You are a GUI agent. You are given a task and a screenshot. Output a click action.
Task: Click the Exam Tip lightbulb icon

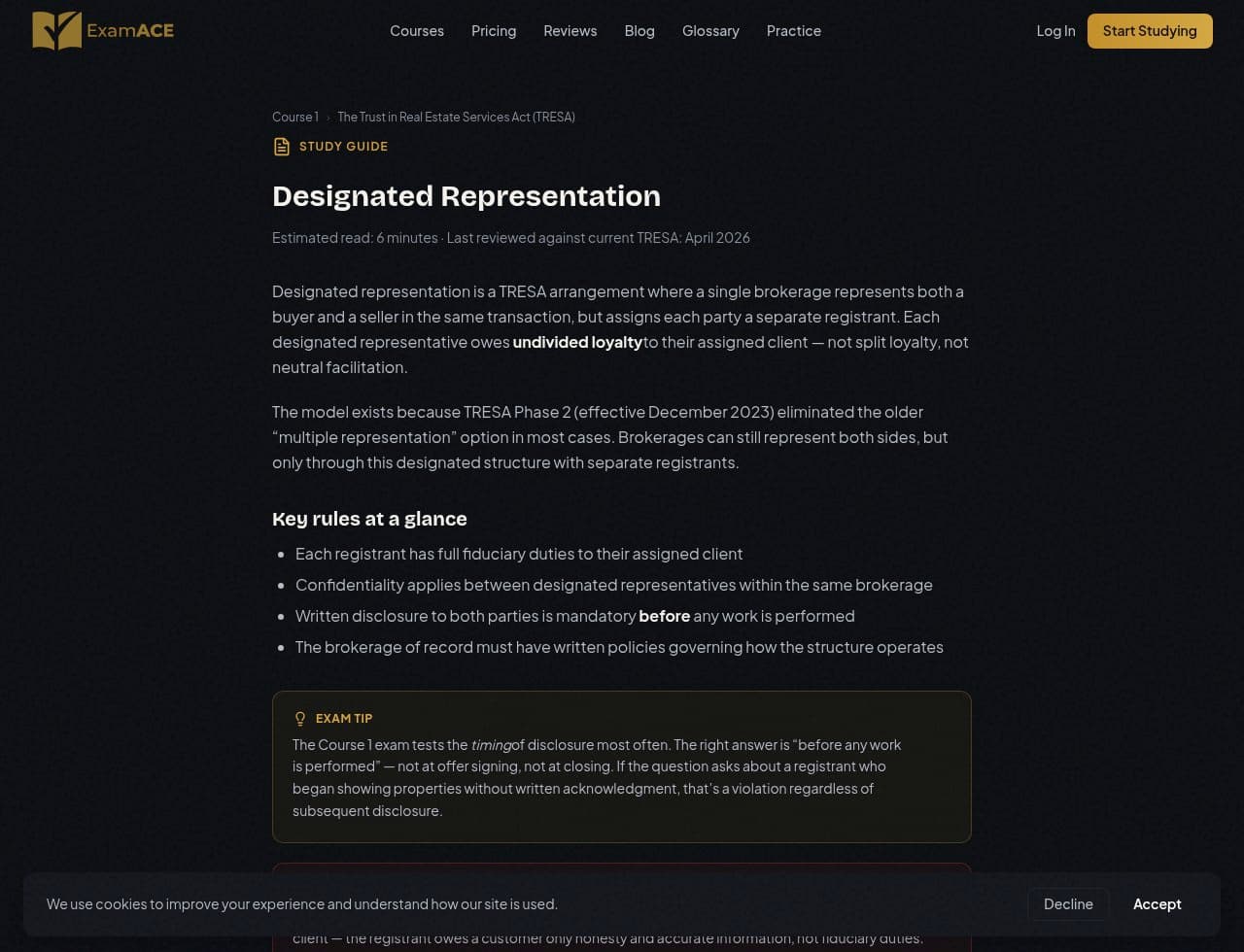(x=300, y=719)
